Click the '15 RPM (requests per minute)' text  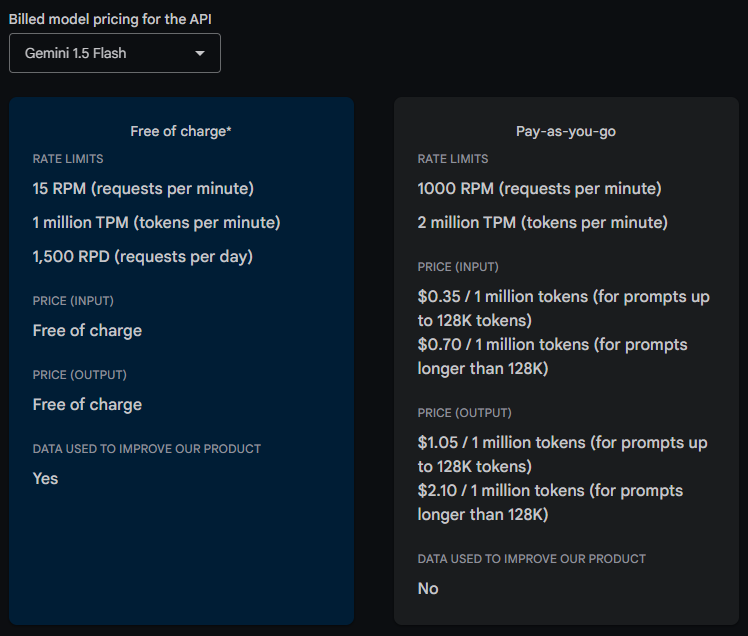pyautogui.click(x=143, y=188)
